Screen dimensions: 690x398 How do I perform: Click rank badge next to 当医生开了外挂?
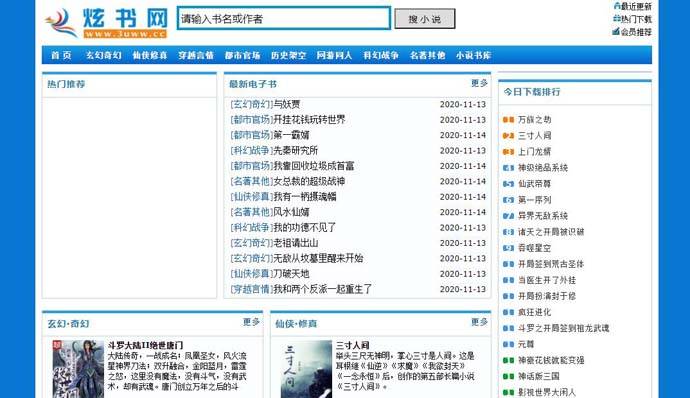tap(508, 280)
